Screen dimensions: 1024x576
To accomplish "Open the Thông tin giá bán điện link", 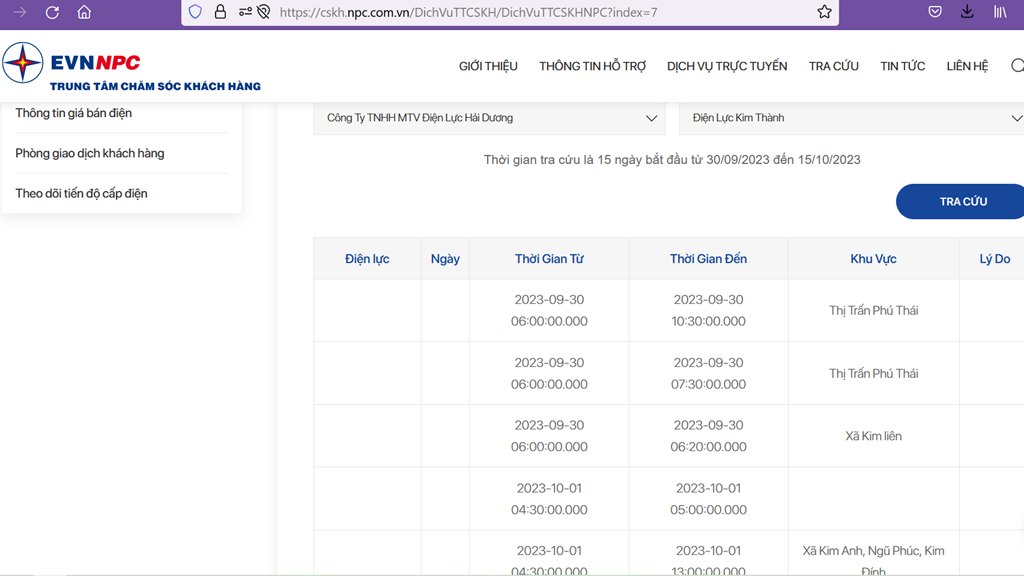I will point(74,113).
